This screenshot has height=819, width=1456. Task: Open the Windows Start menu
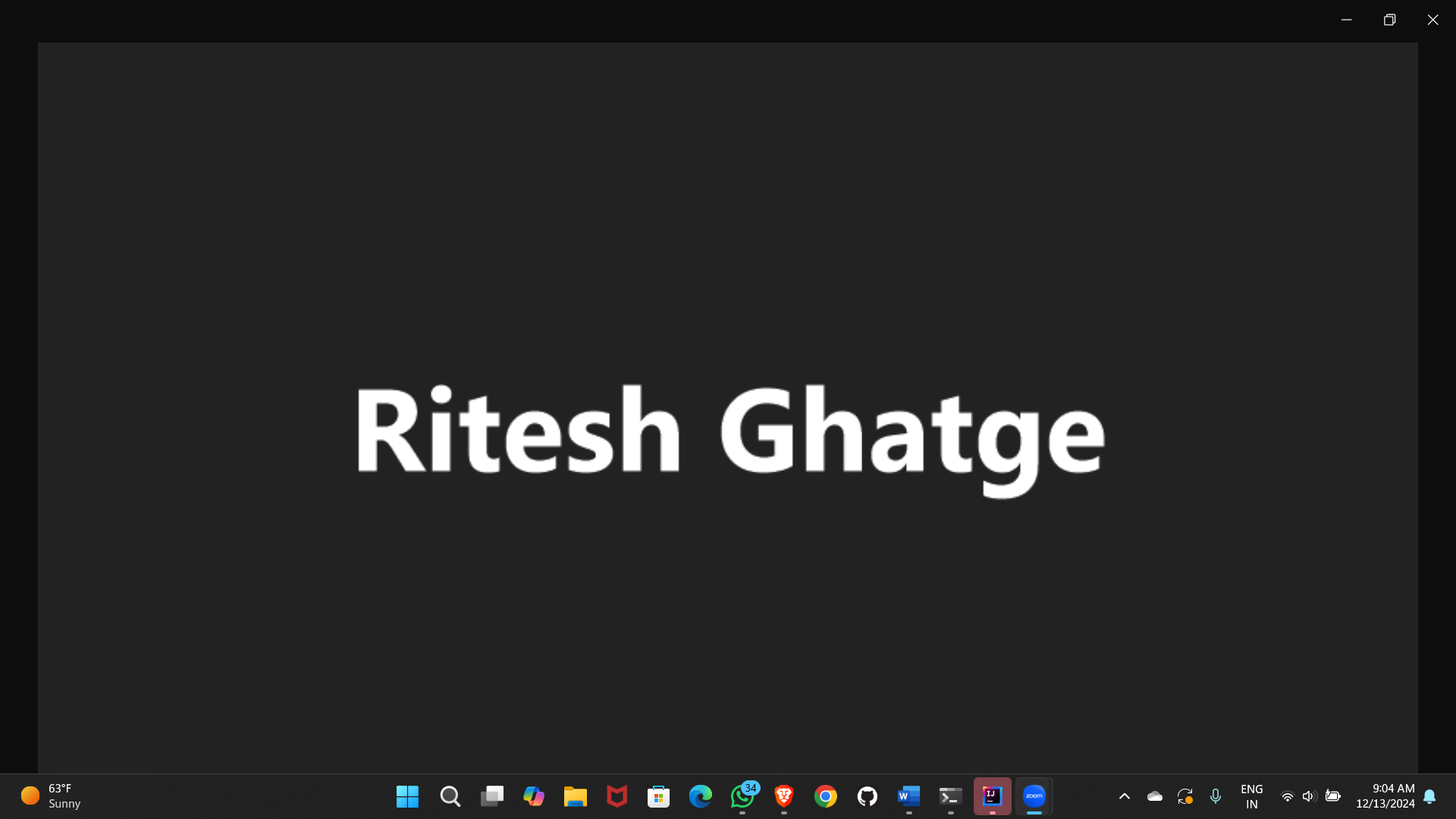[407, 796]
